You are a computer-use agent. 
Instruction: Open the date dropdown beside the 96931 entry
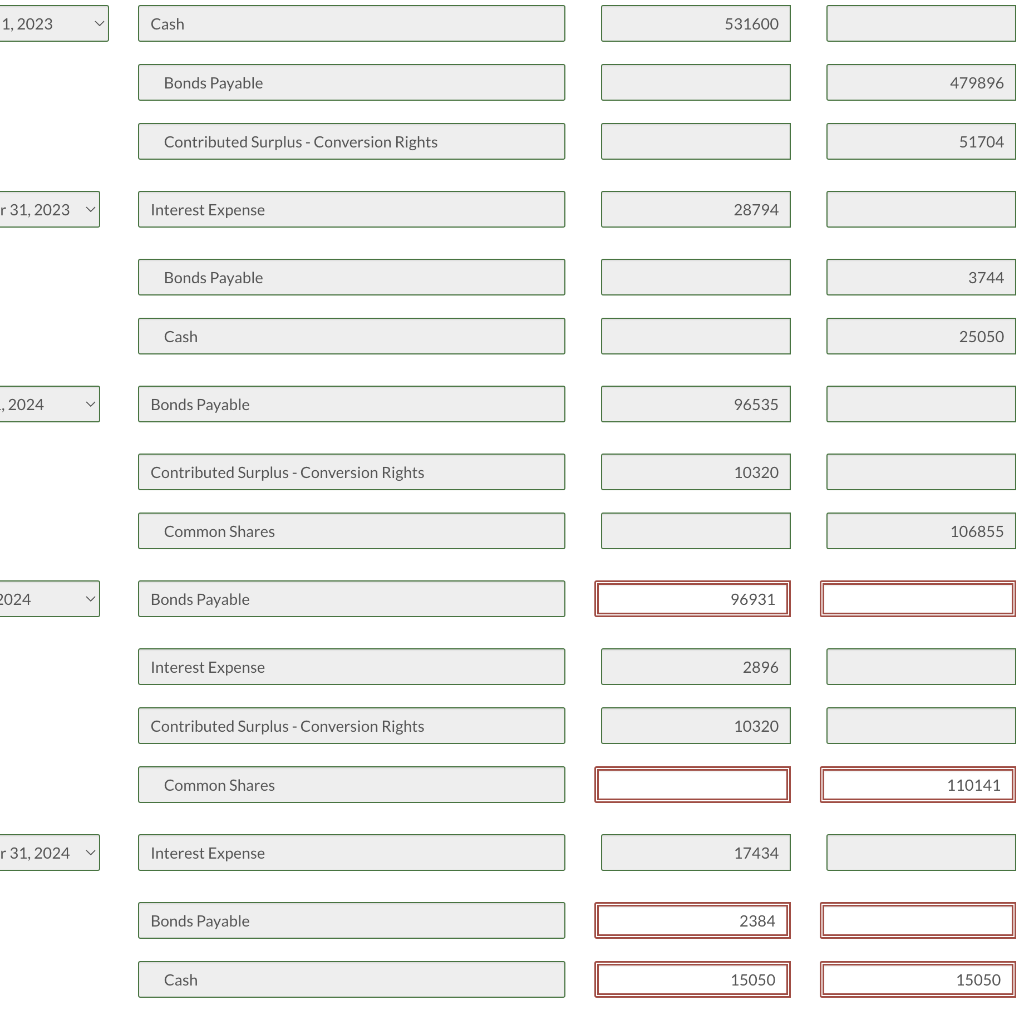point(50,599)
